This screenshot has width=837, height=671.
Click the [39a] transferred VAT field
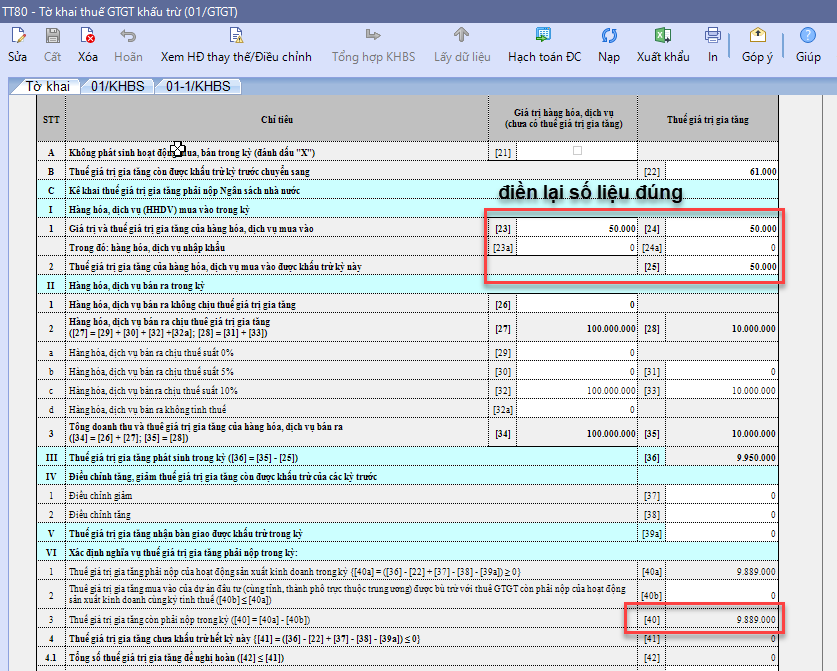tap(721, 534)
